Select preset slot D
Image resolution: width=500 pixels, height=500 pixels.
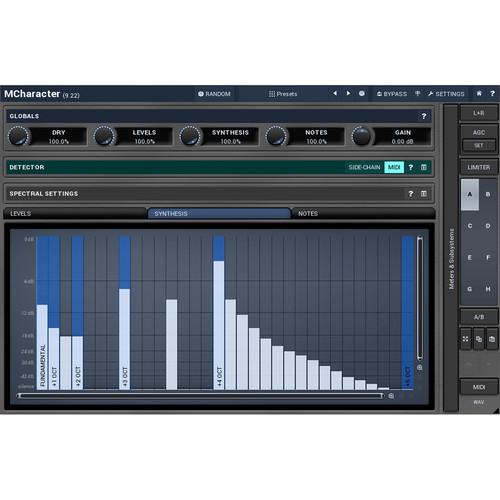tap(488, 226)
